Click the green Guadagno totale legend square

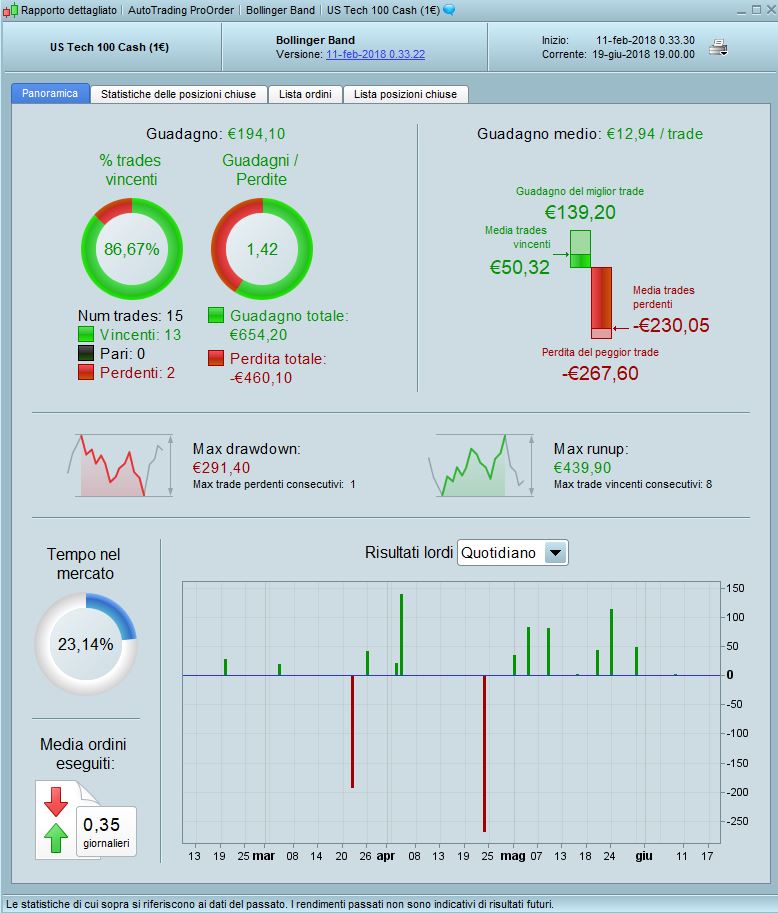coord(216,316)
